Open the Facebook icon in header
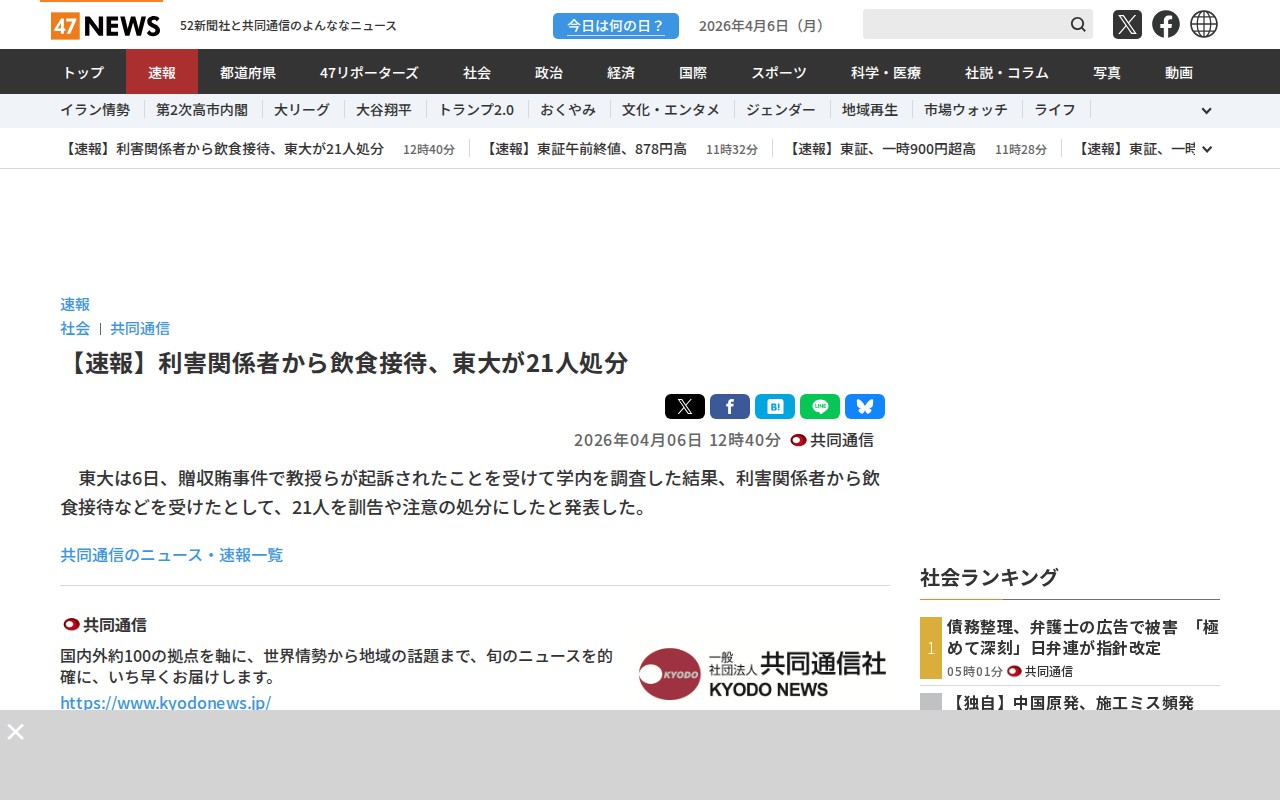The height and width of the screenshot is (800, 1280). (x=1166, y=24)
